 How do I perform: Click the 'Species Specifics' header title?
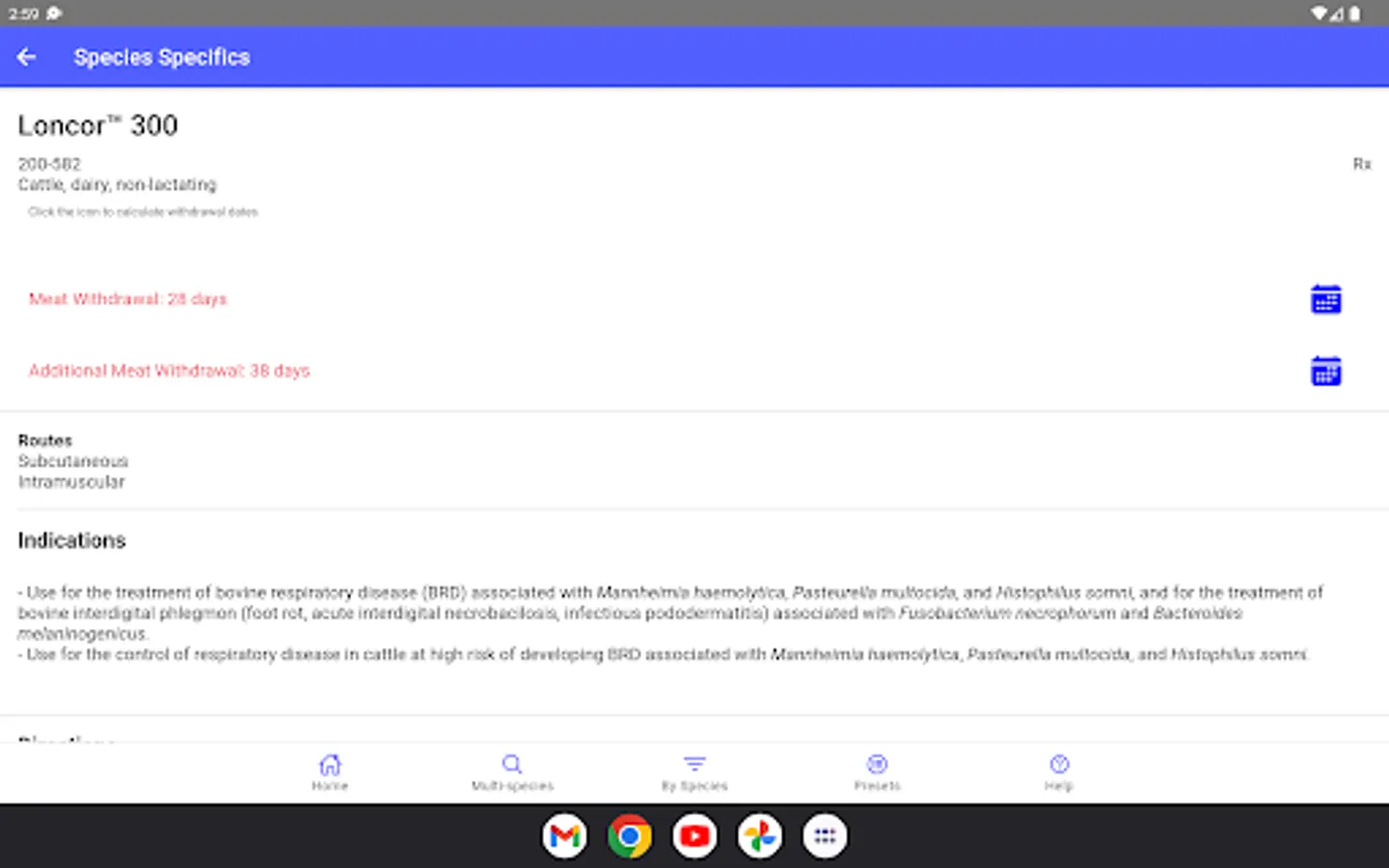pyautogui.click(x=162, y=57)
